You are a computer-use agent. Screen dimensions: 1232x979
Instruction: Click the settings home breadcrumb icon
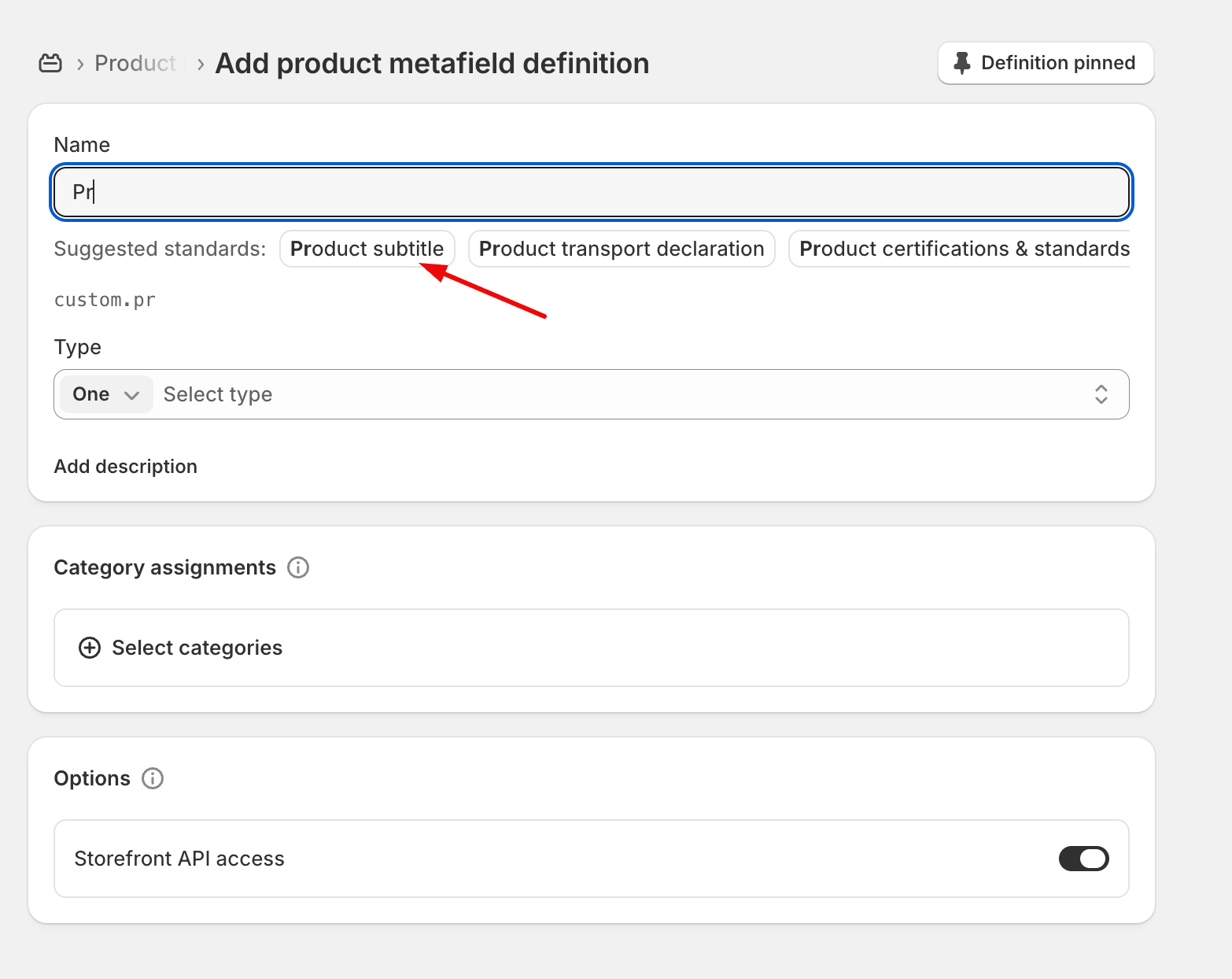(50, 63)
